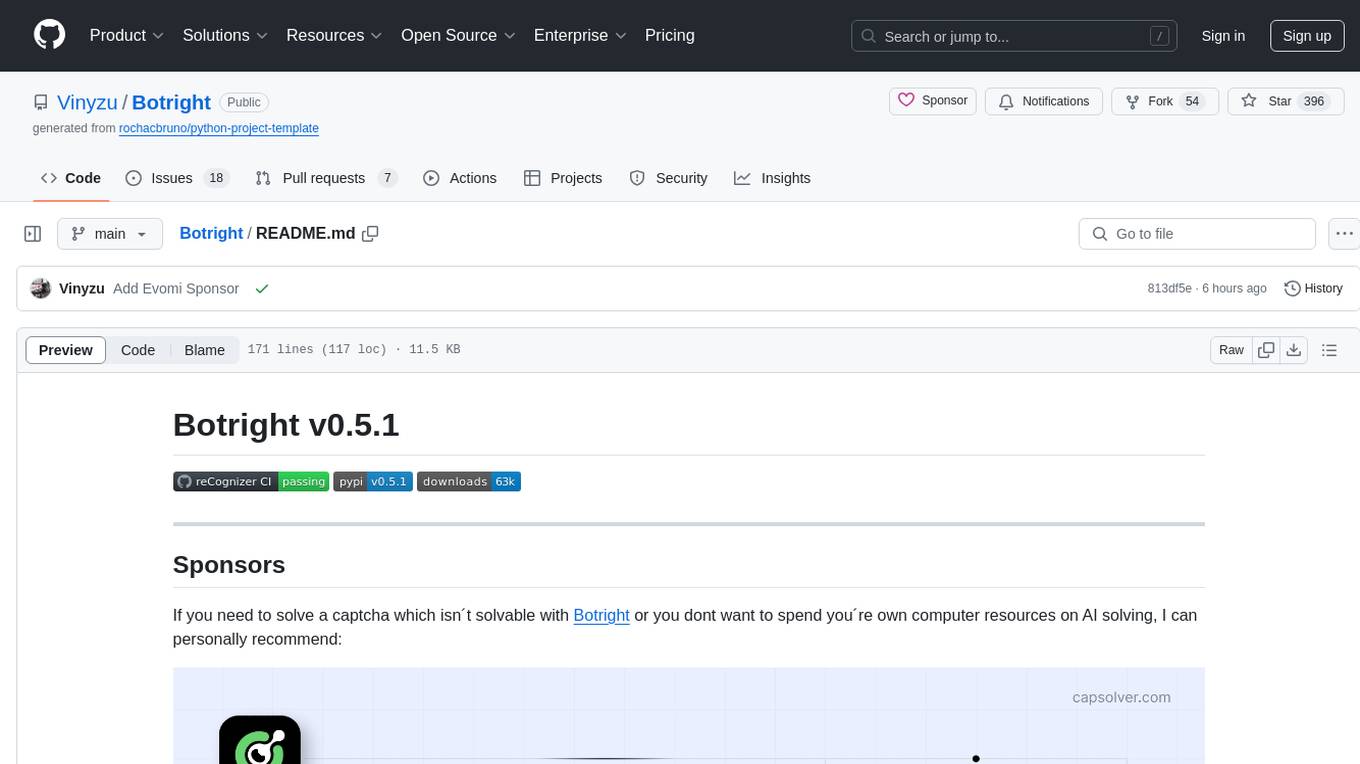Open the more file actions menu

click(1345, 234)
